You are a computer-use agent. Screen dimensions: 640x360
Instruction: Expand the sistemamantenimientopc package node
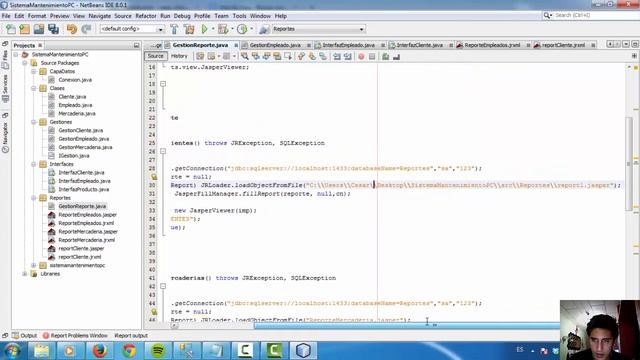tap(34, 265)
